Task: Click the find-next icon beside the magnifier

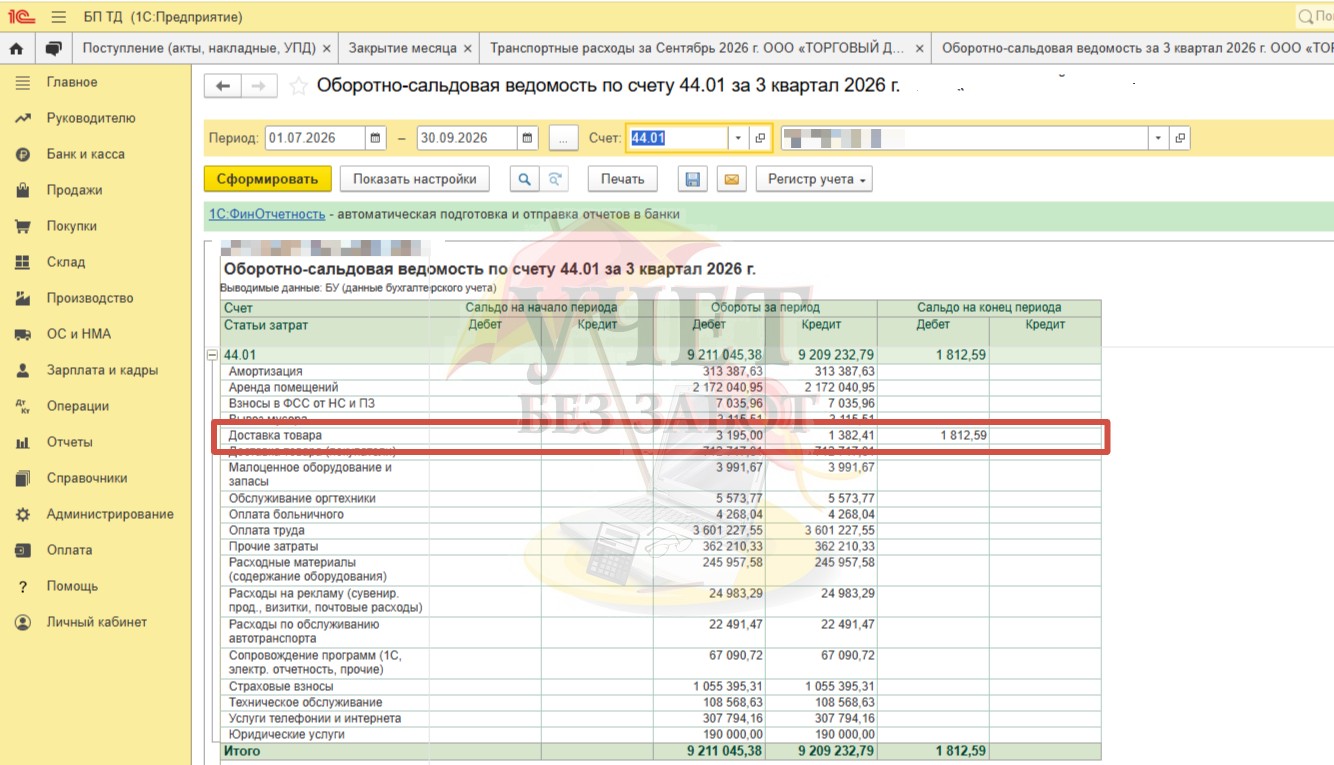Action: coord(554,179)
